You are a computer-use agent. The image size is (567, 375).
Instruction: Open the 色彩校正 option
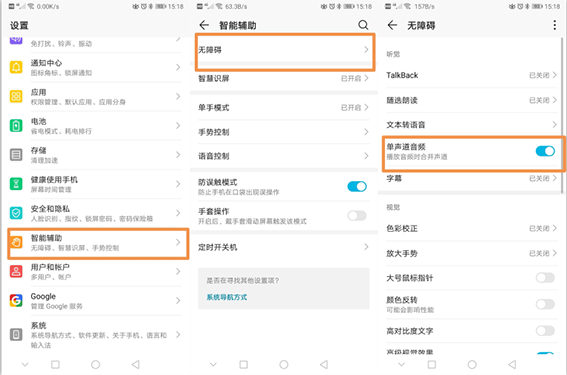tap(472, 228)
